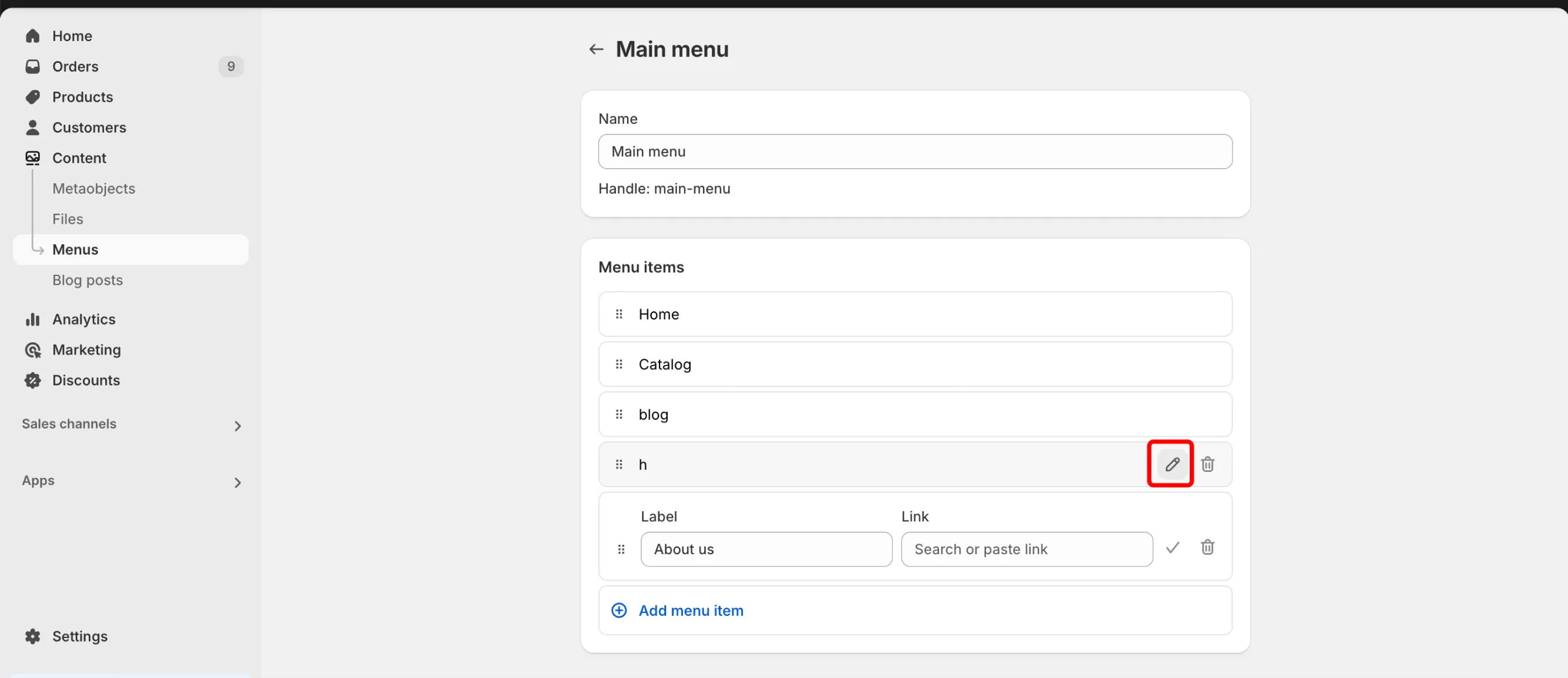Click the plus circle icon for adding item

coord(619,610)
